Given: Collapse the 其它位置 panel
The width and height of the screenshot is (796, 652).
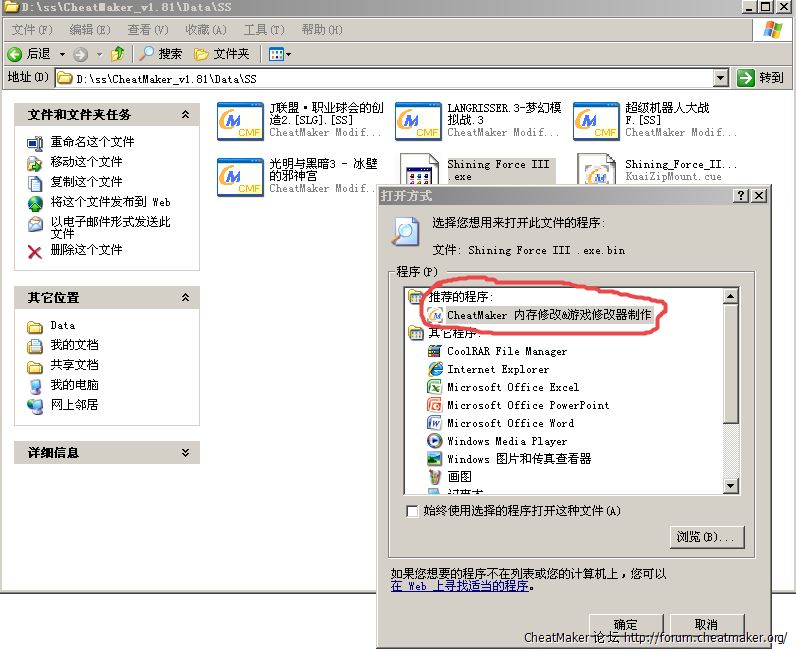Looking at the screenshot, I should point(185,298).
